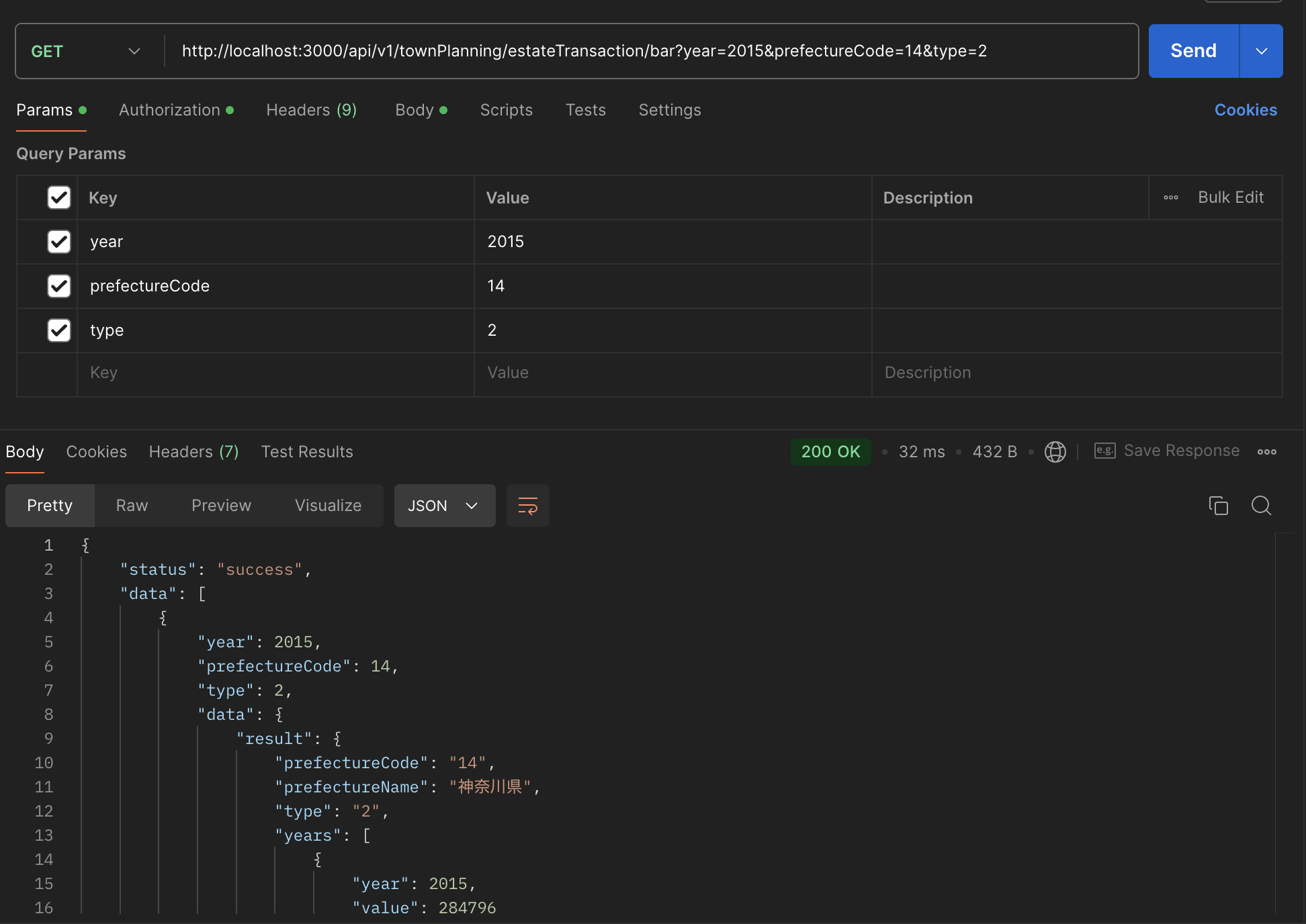Click the 432 B response size

(x=994, y=452)
